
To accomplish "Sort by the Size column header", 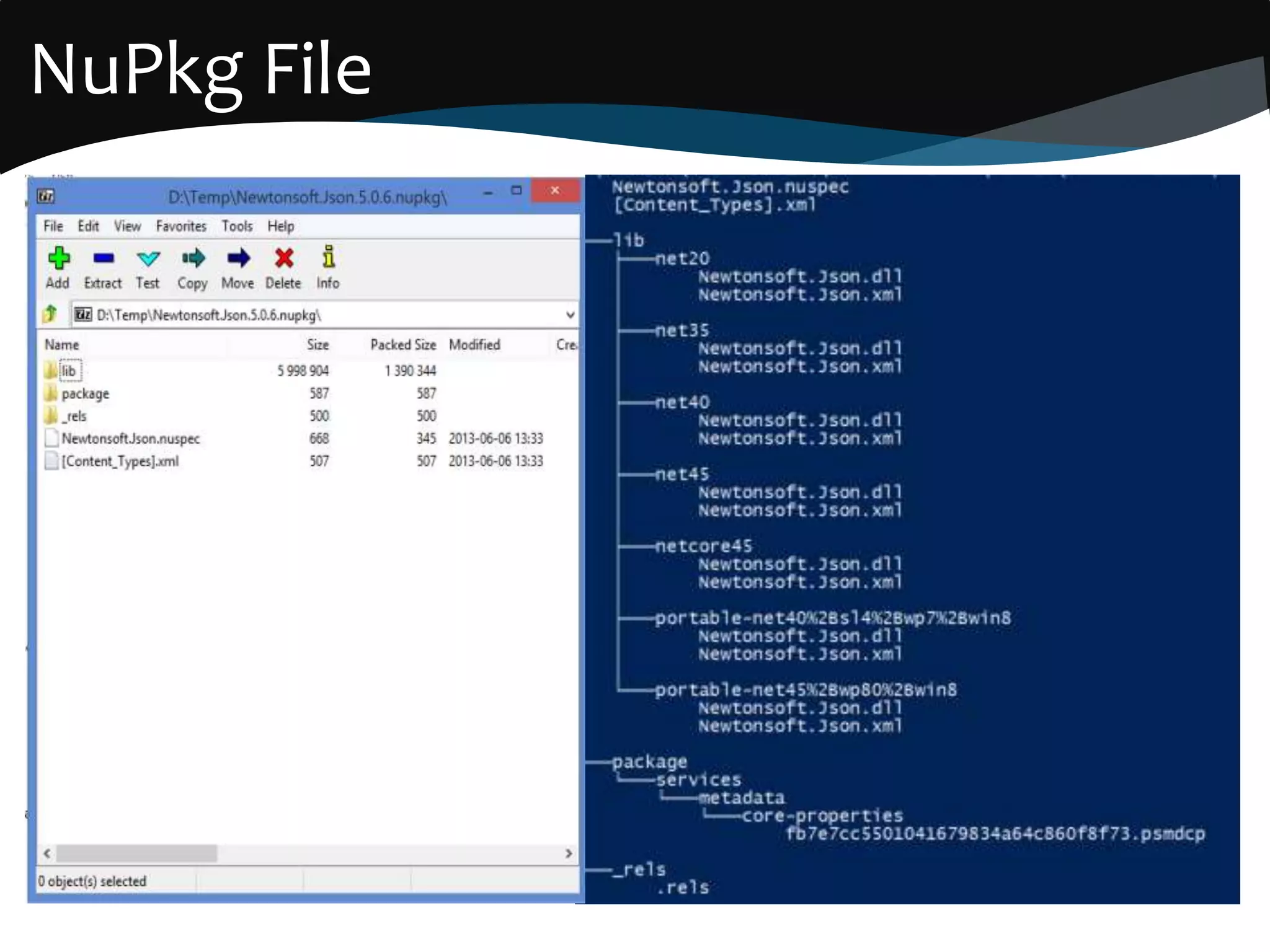I will tap(317, 345).
